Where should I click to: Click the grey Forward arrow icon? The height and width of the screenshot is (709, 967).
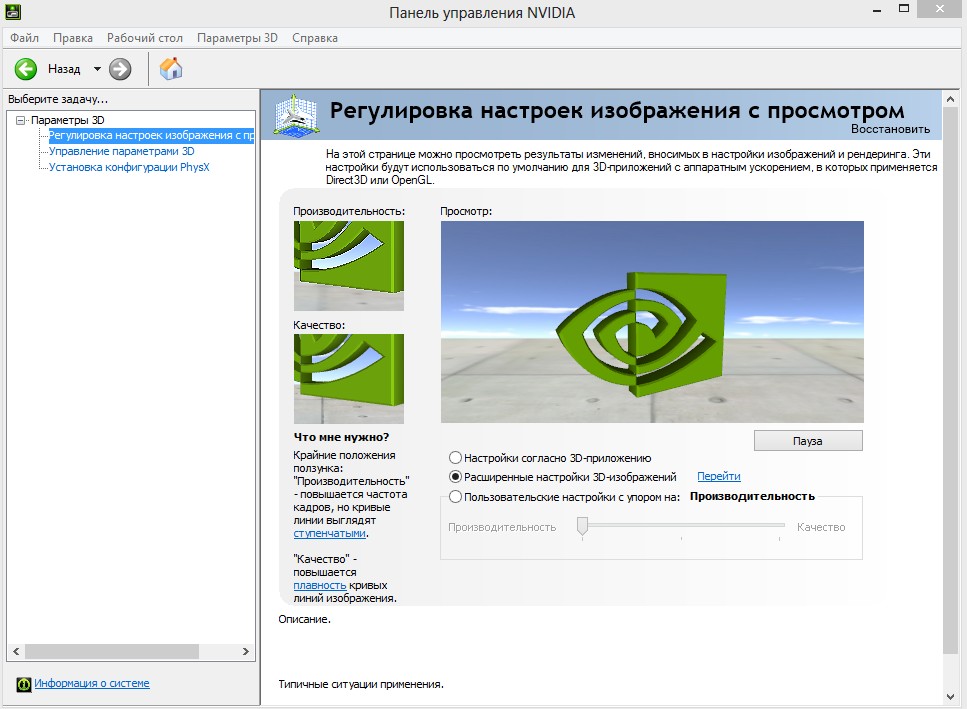coord(120,69)
